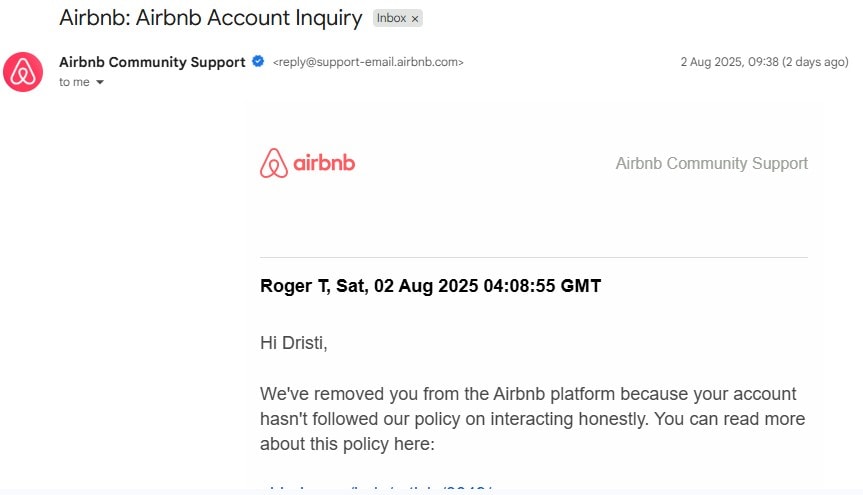863x495 pixels.
Task: Click the sender name Airbnb Community Support
Action: [152, 62]
